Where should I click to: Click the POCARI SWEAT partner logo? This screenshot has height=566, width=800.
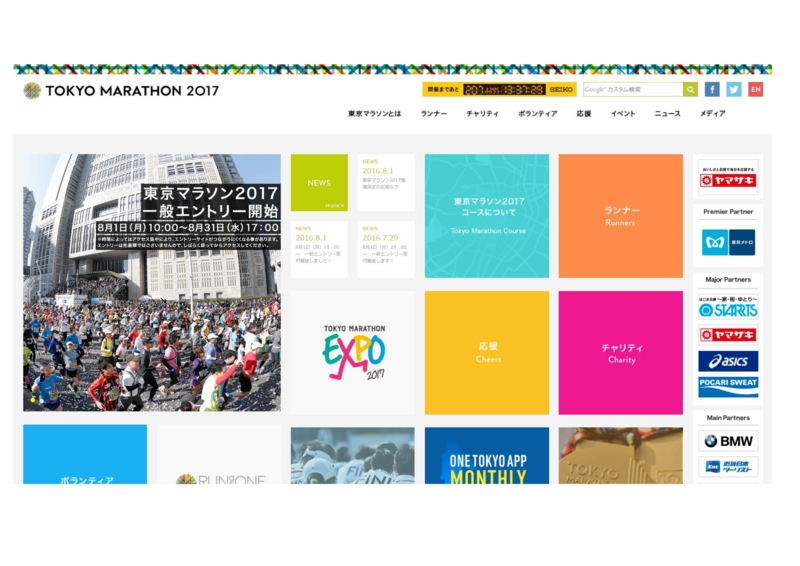click(x=728, y=387)
